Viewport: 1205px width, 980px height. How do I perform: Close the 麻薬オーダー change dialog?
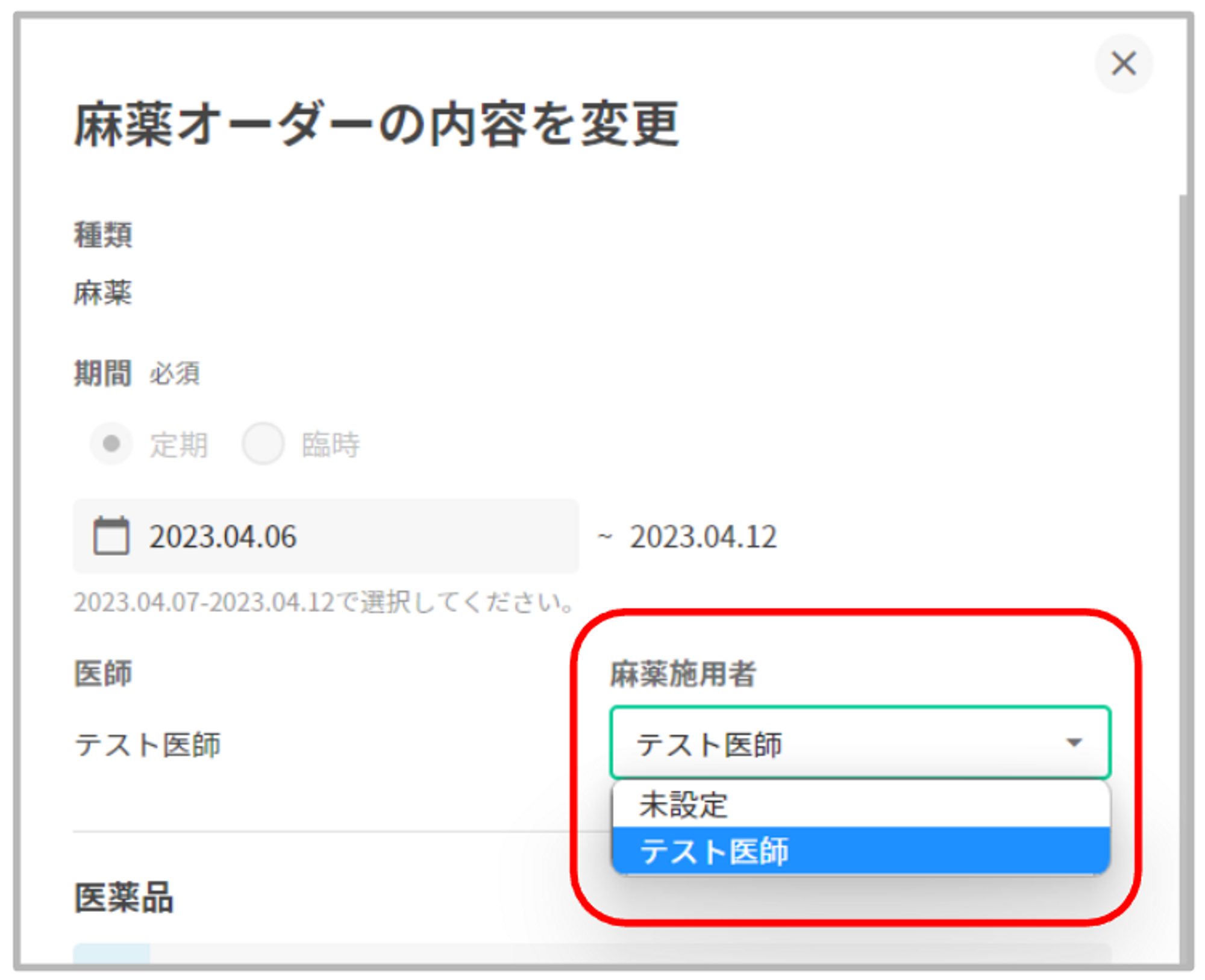(1123, 64)
